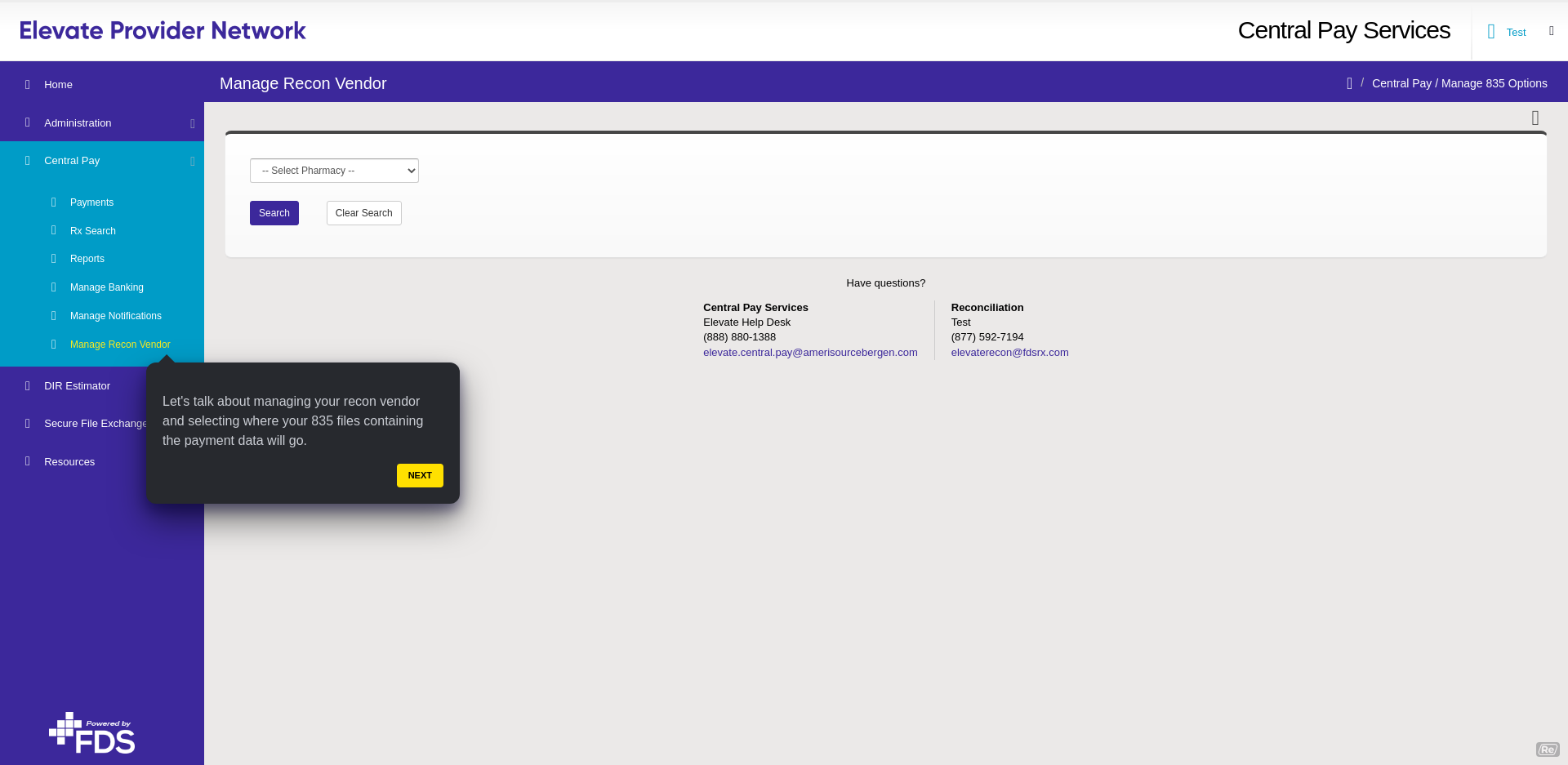The image size is (1568, 765).
Task: Open the Select Pharmacy dropdown
Action: tap(334, 171)
